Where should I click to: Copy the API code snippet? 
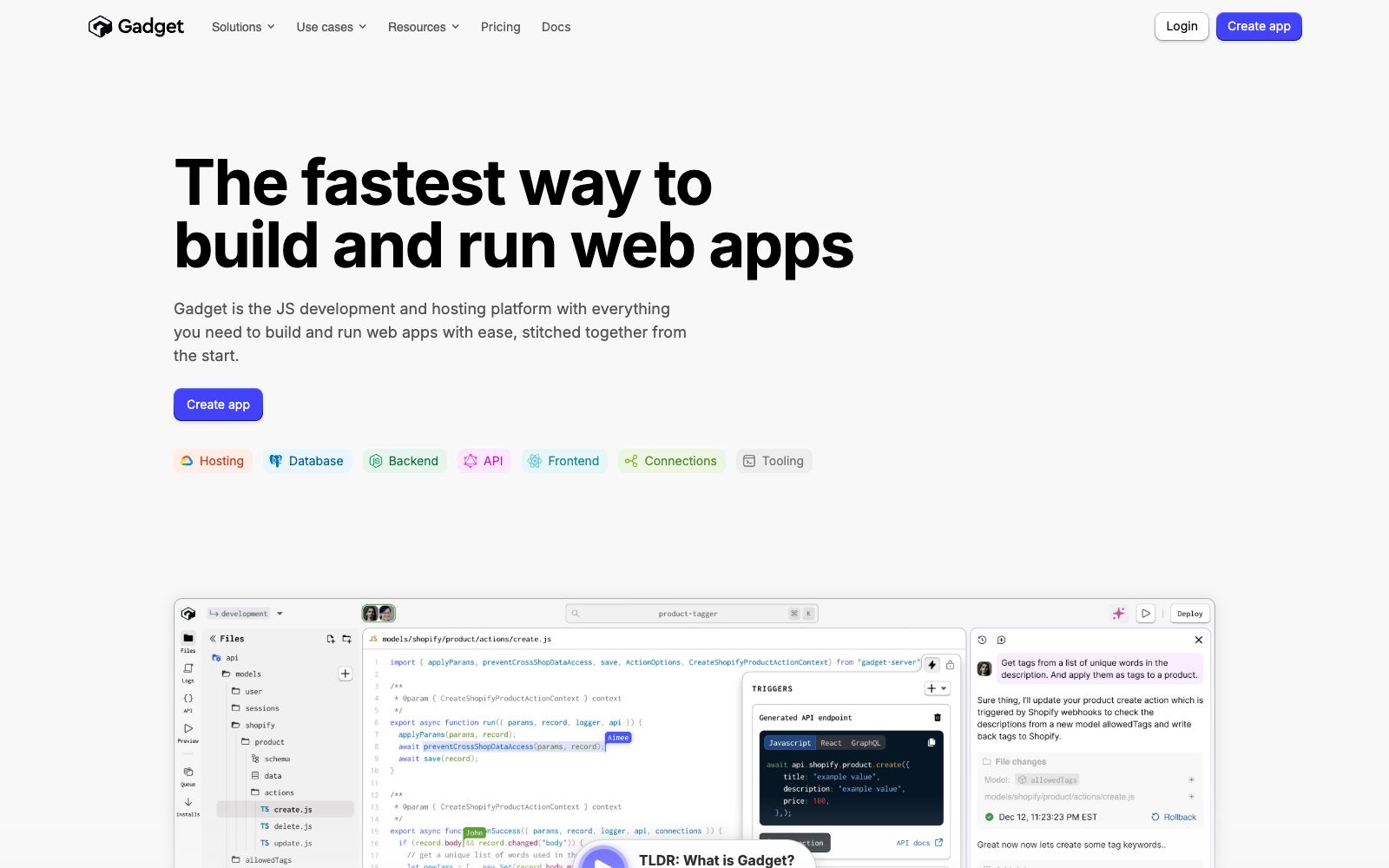coord(931,743)
